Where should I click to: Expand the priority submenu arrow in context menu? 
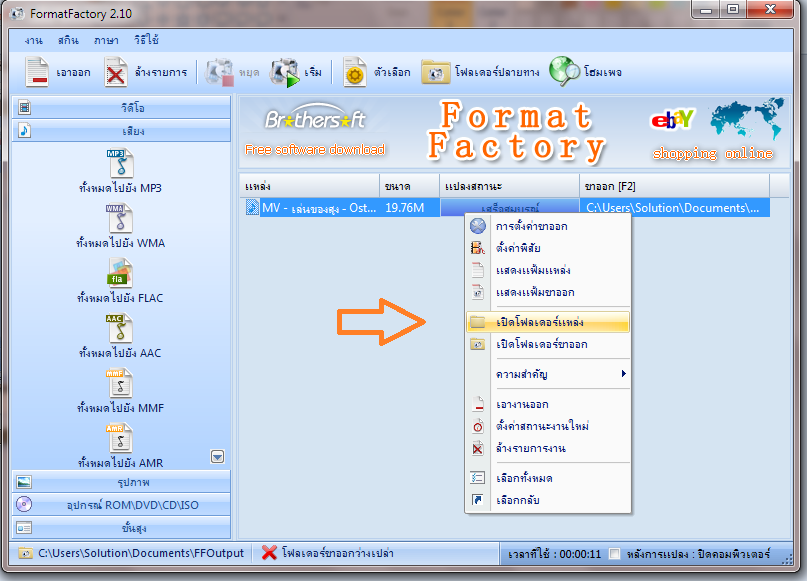click(623, 374)
